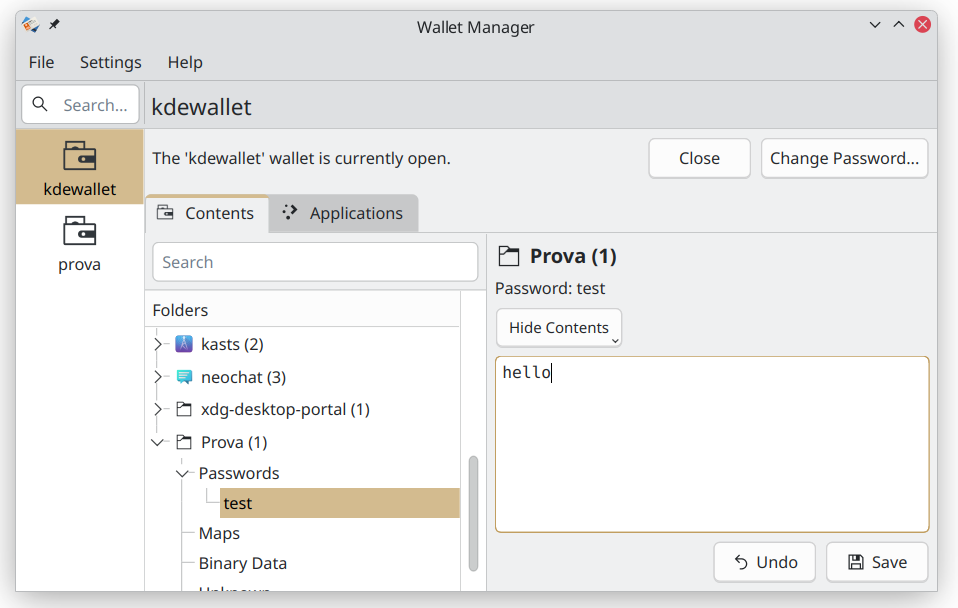958x608 pixels.
Task: Close the Wallet Manager window
Action: (923, 24)
